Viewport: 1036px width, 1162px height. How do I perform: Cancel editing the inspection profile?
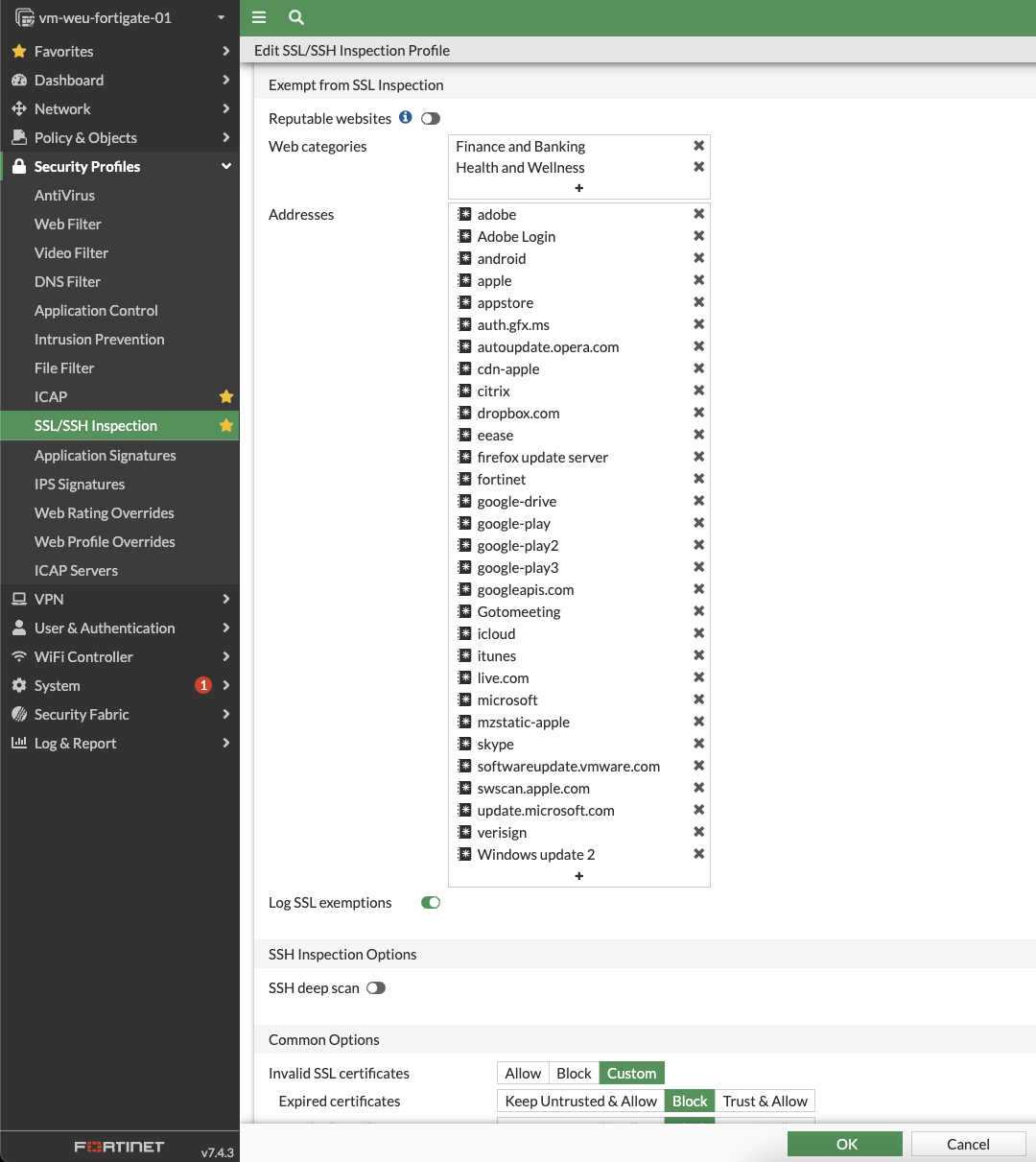(x=968, y=1144)
